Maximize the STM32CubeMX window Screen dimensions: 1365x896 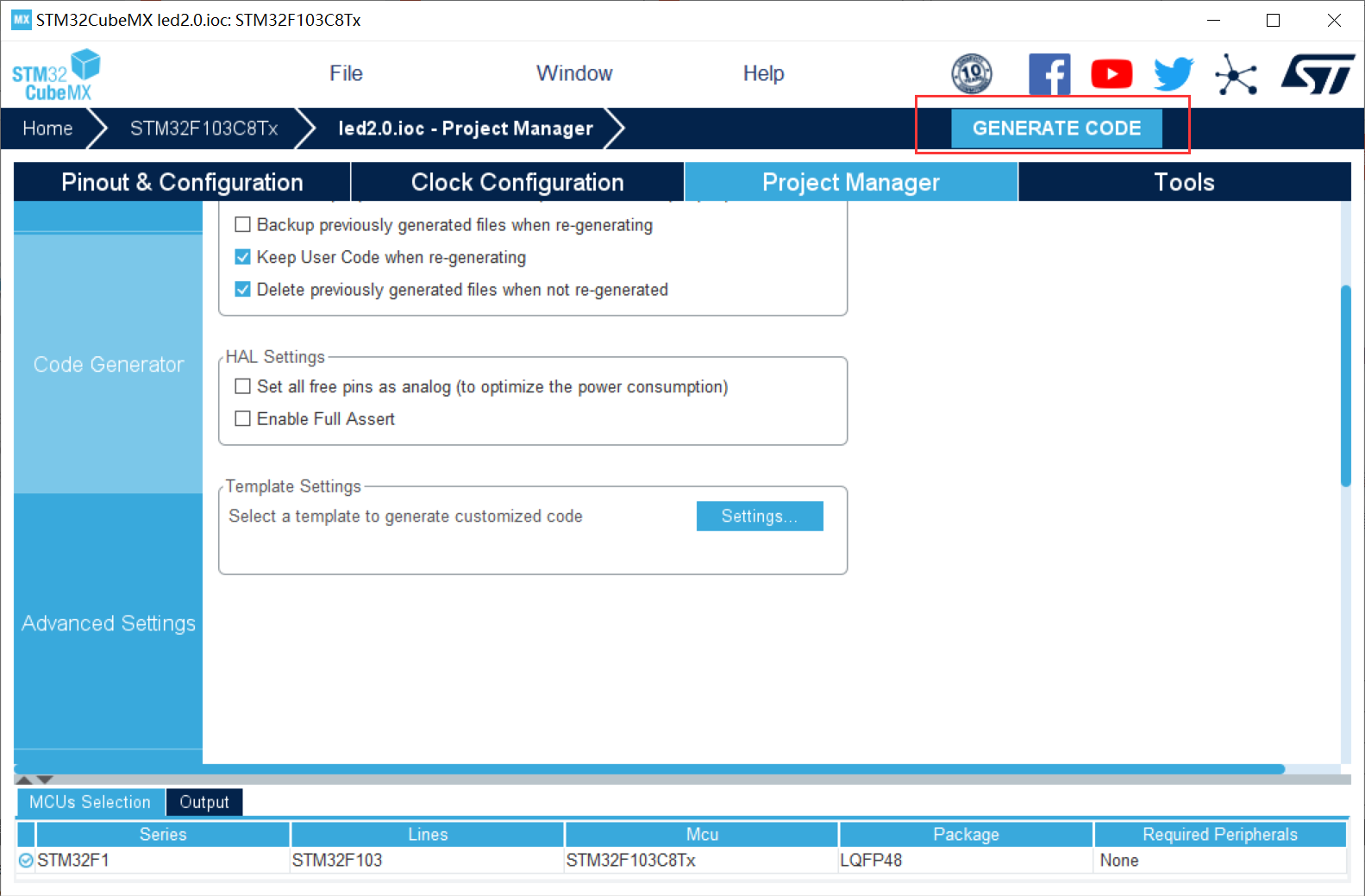pyautogui.click(x=1273, y=20)
